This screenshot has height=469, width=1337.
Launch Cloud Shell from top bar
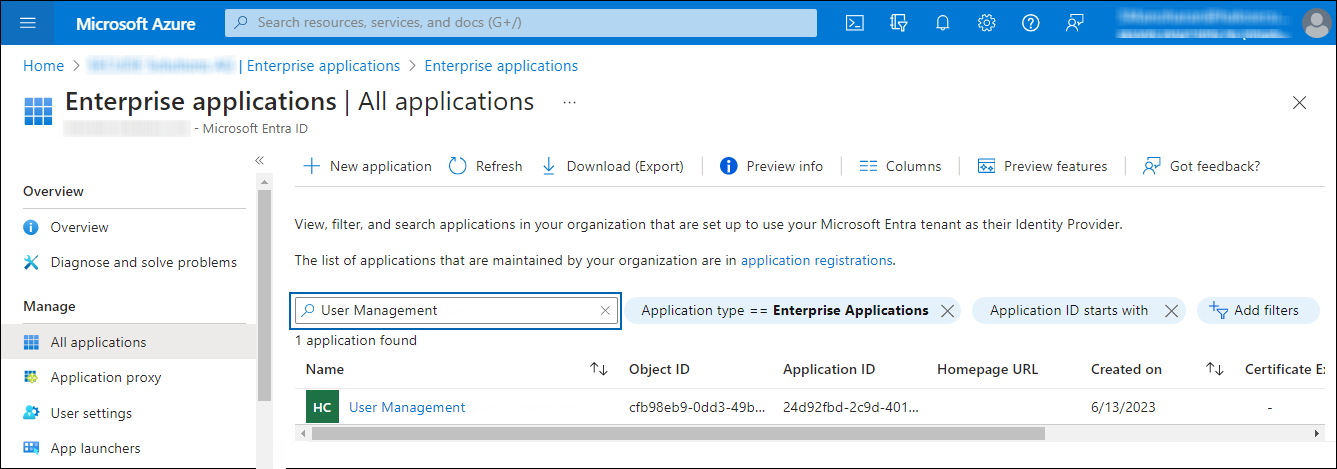[x=854, y=23]
